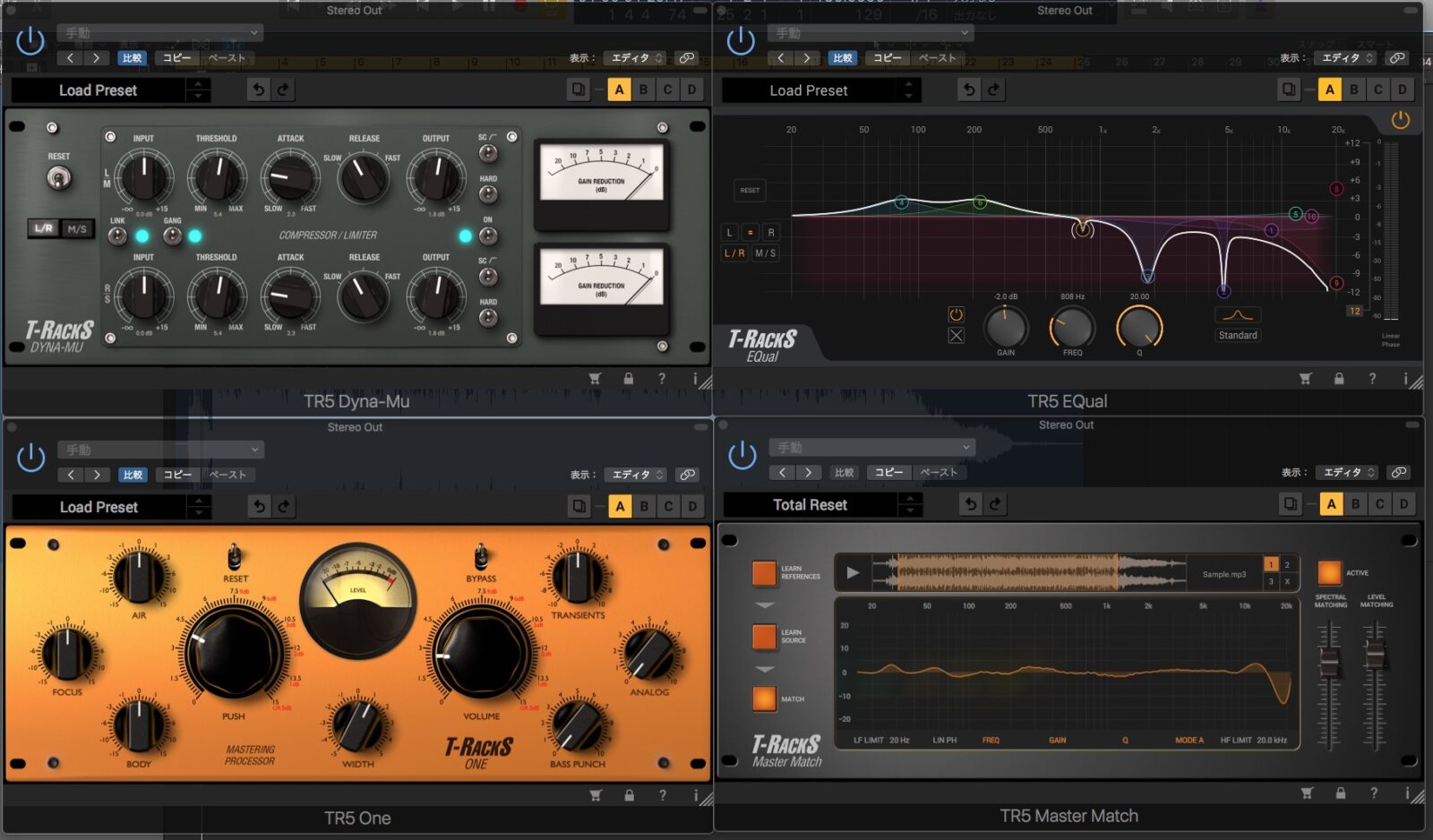This screenshot has width=1433, height=840.
Task: Click Learn Source orange button
Action: tap(764, 637)
